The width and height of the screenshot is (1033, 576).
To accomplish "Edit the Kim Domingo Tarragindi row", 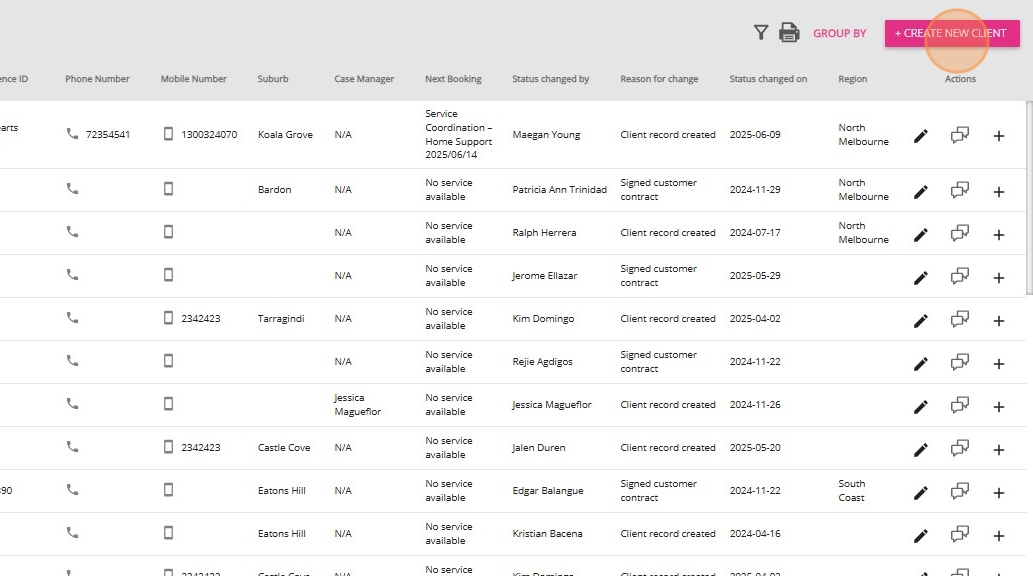I will 921,320.
